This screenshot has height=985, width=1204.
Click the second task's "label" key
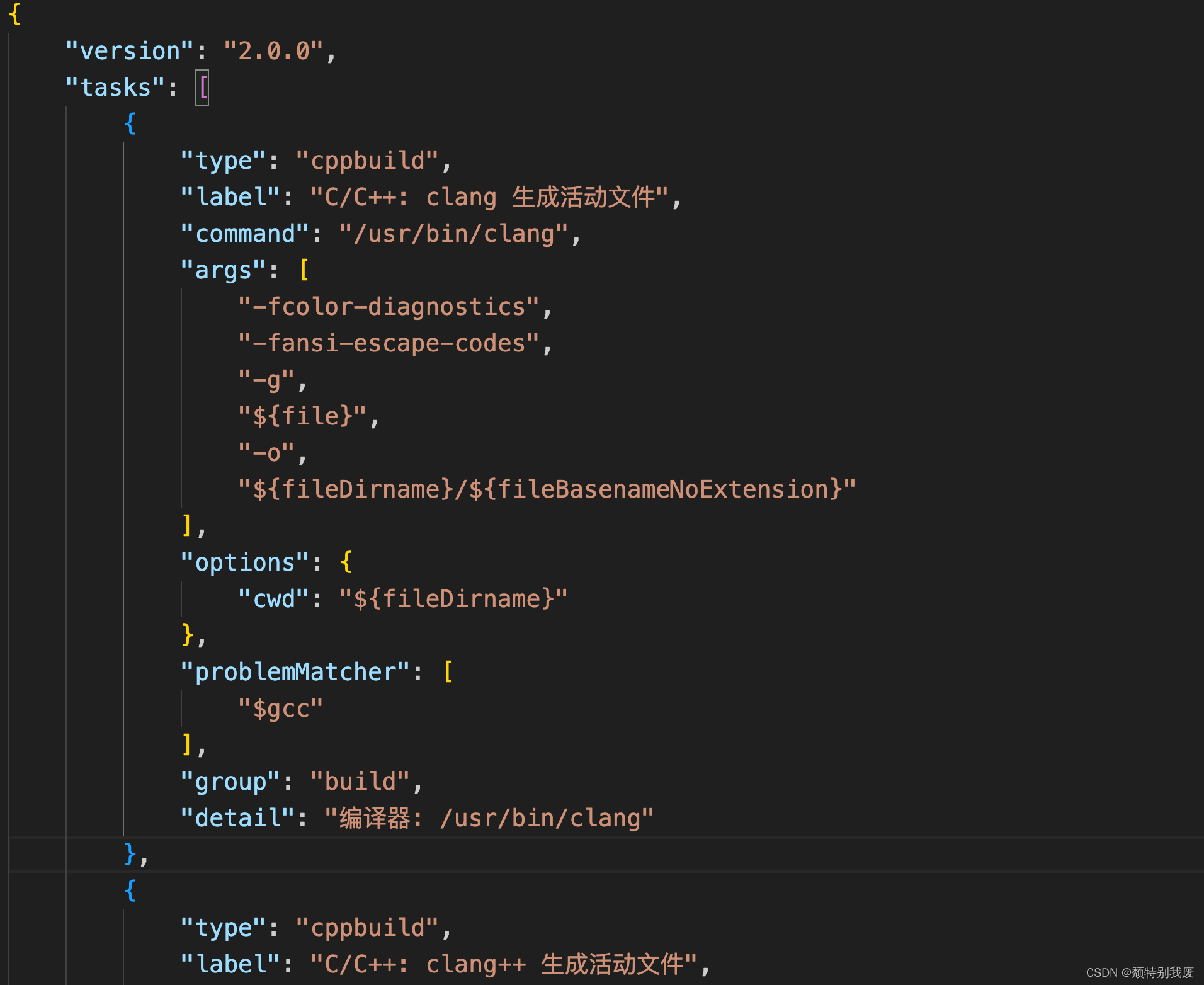tap(230, 964)
